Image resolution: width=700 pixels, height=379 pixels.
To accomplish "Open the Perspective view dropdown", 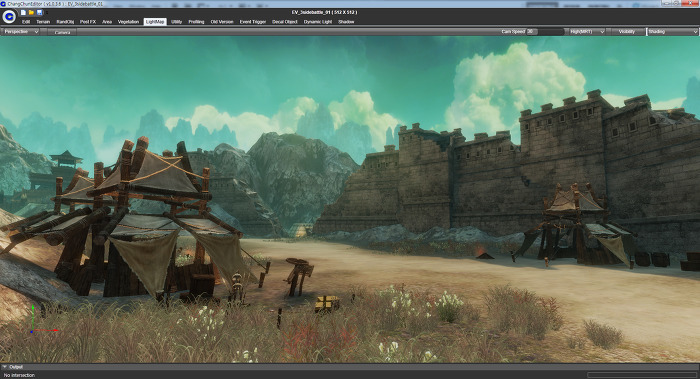I will [x=21, y=32].
